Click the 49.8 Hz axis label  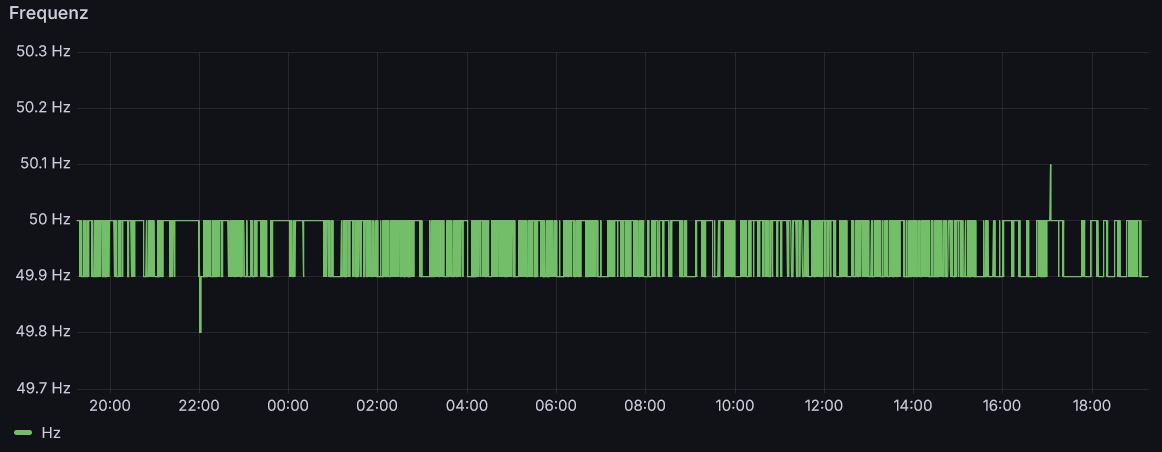tap(43, 331)
